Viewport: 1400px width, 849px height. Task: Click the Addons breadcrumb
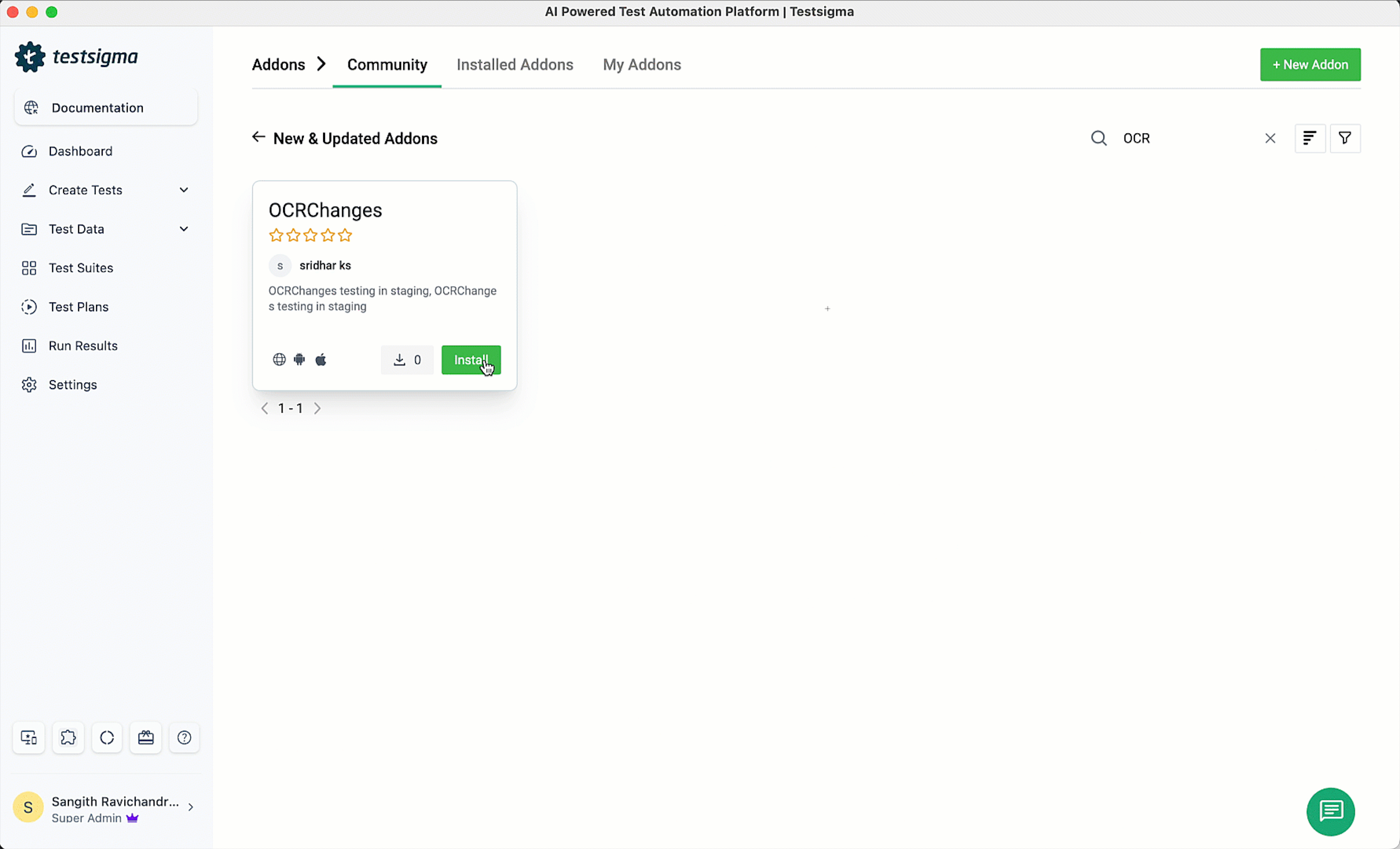278,65
